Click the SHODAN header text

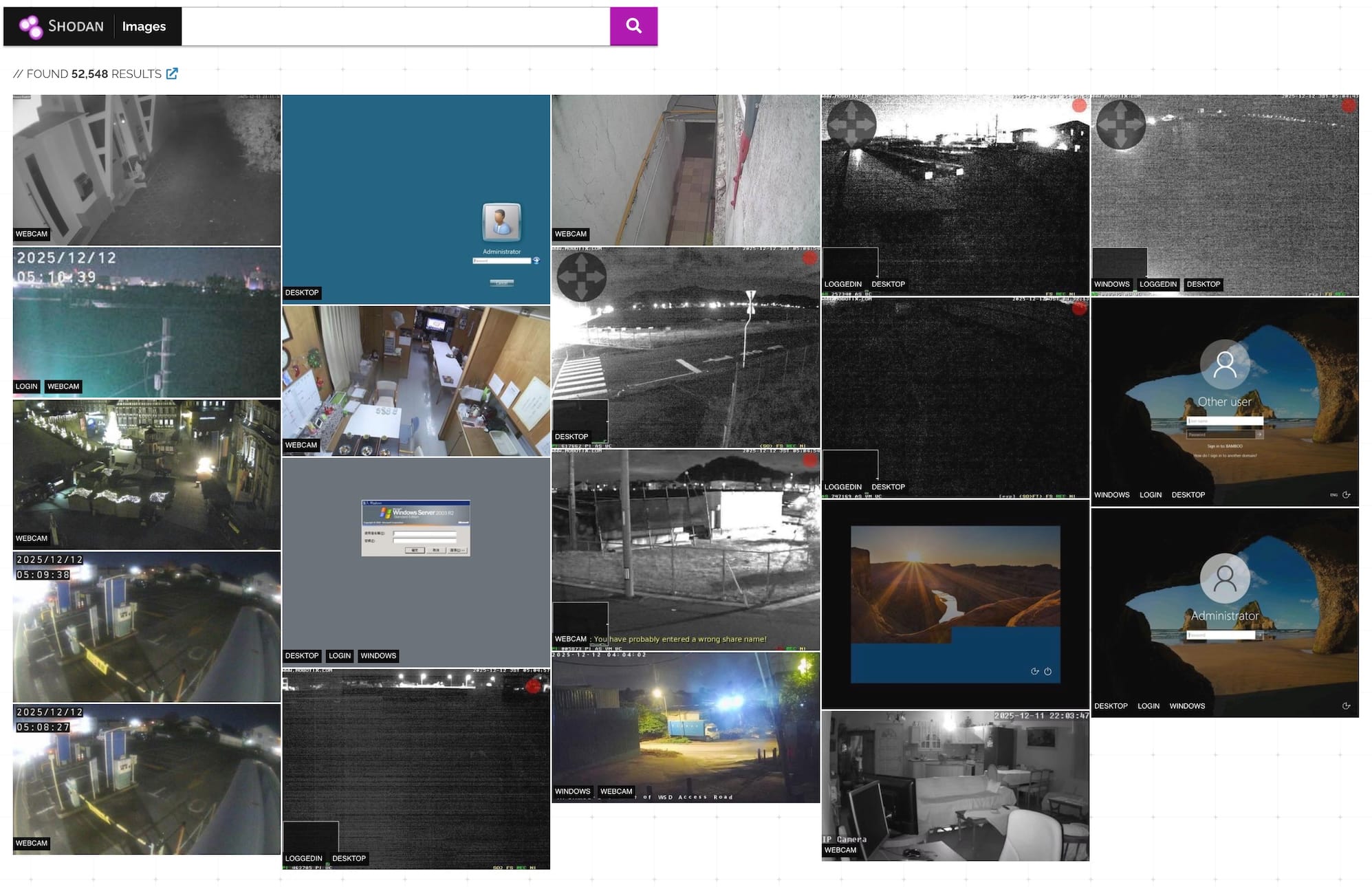pos(78,26)
